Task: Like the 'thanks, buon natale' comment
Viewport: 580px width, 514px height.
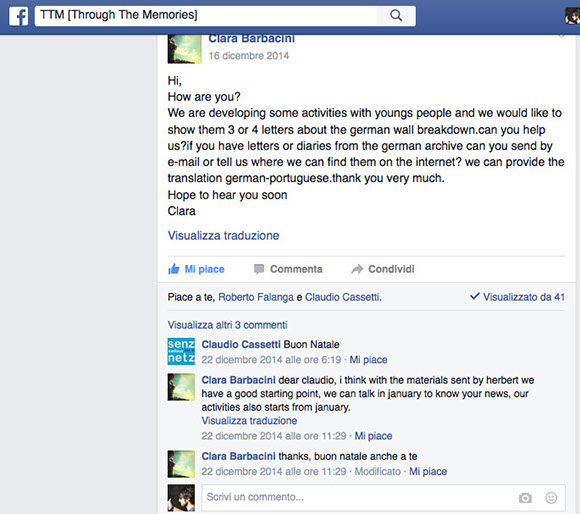Action: pos(428,471)
